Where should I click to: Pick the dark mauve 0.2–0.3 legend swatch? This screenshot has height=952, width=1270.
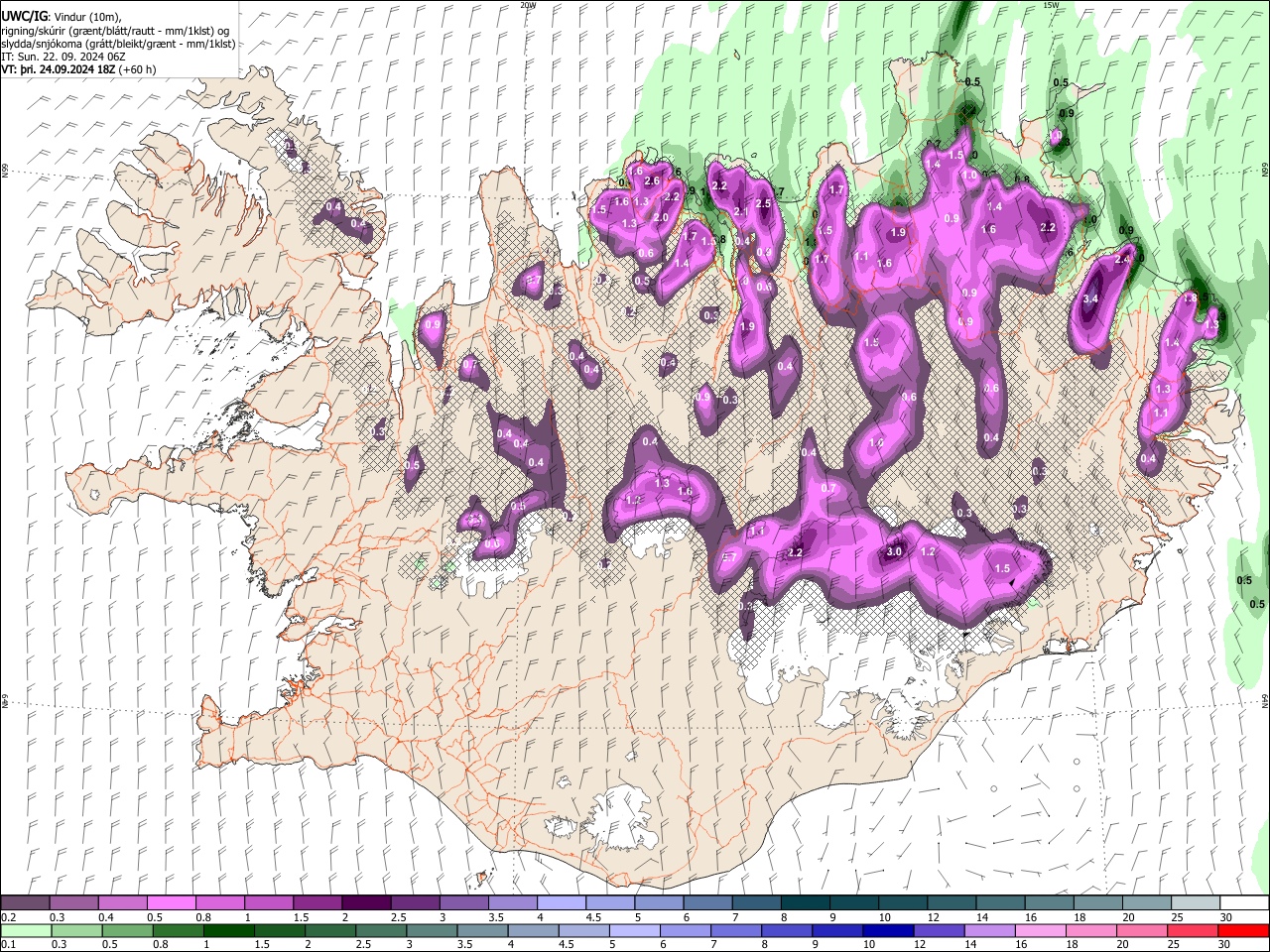[x=26, y=903]
